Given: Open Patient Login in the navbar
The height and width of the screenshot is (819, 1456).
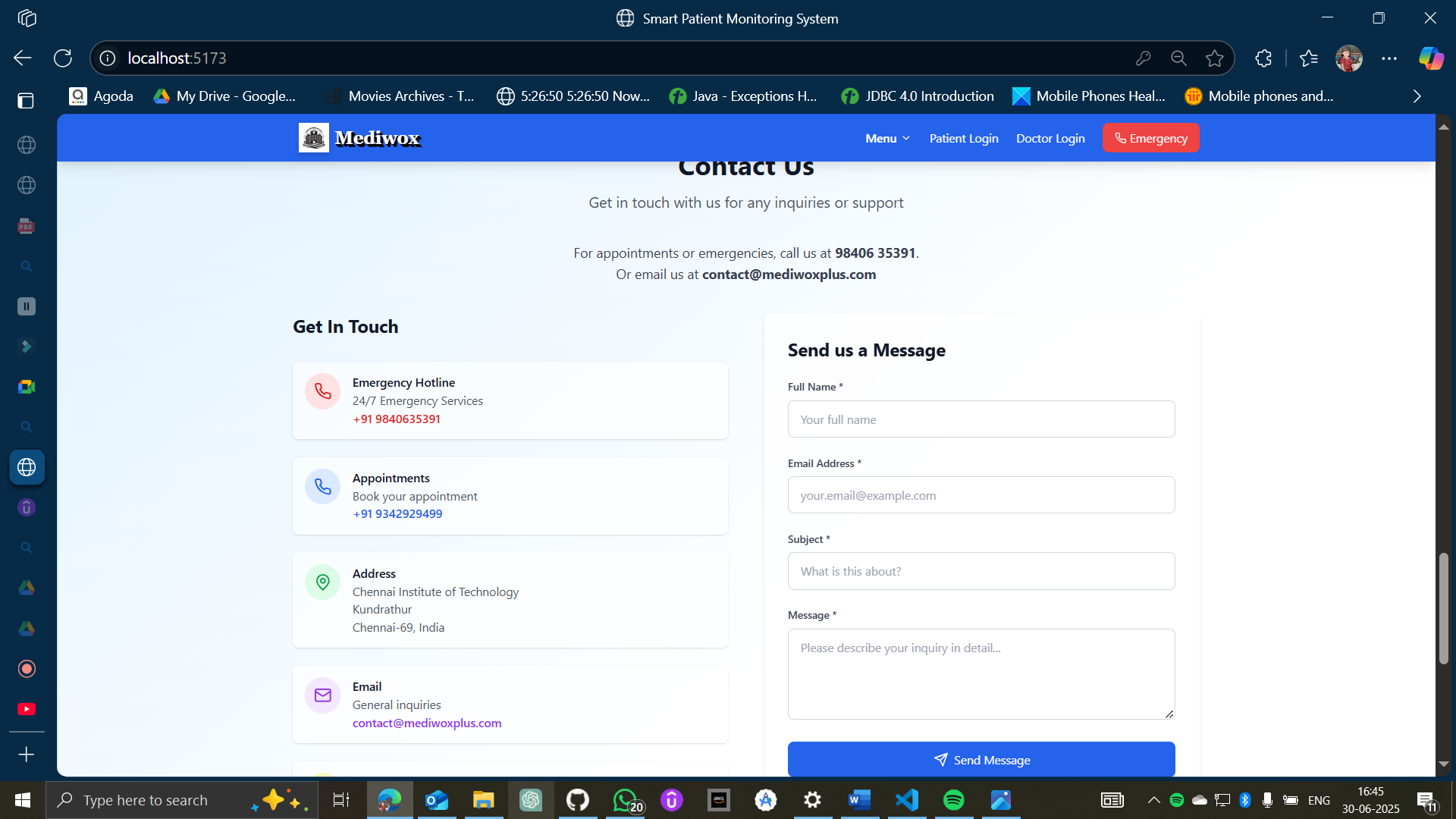Looking at the screenshot, I should 963,138.
